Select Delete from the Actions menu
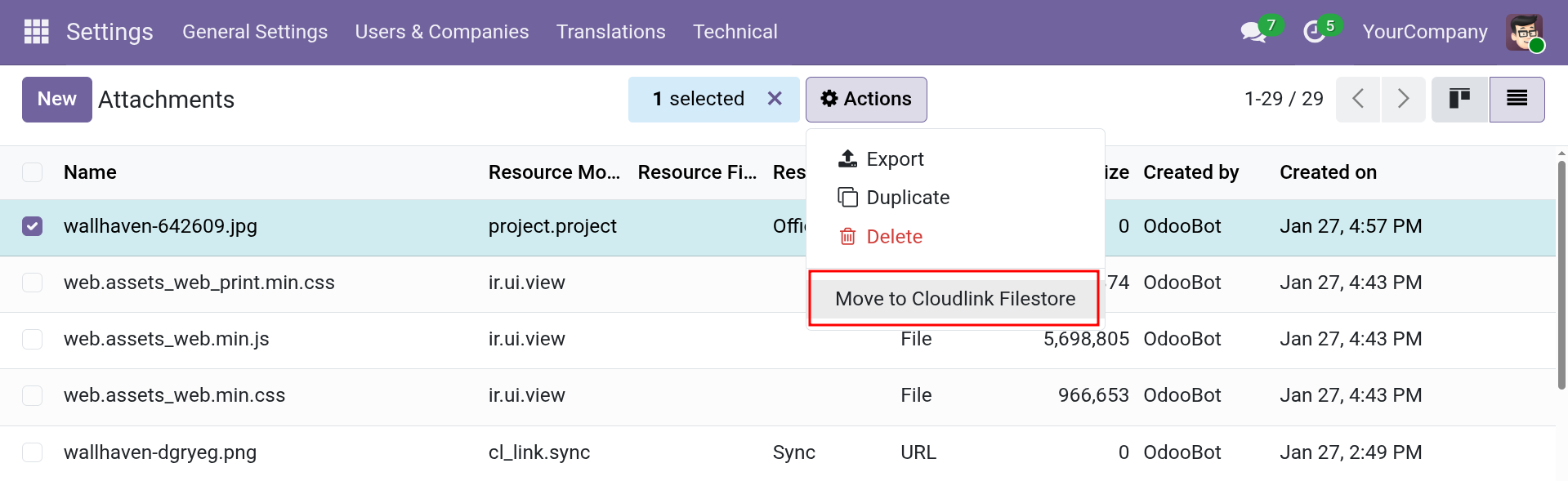 894,237
